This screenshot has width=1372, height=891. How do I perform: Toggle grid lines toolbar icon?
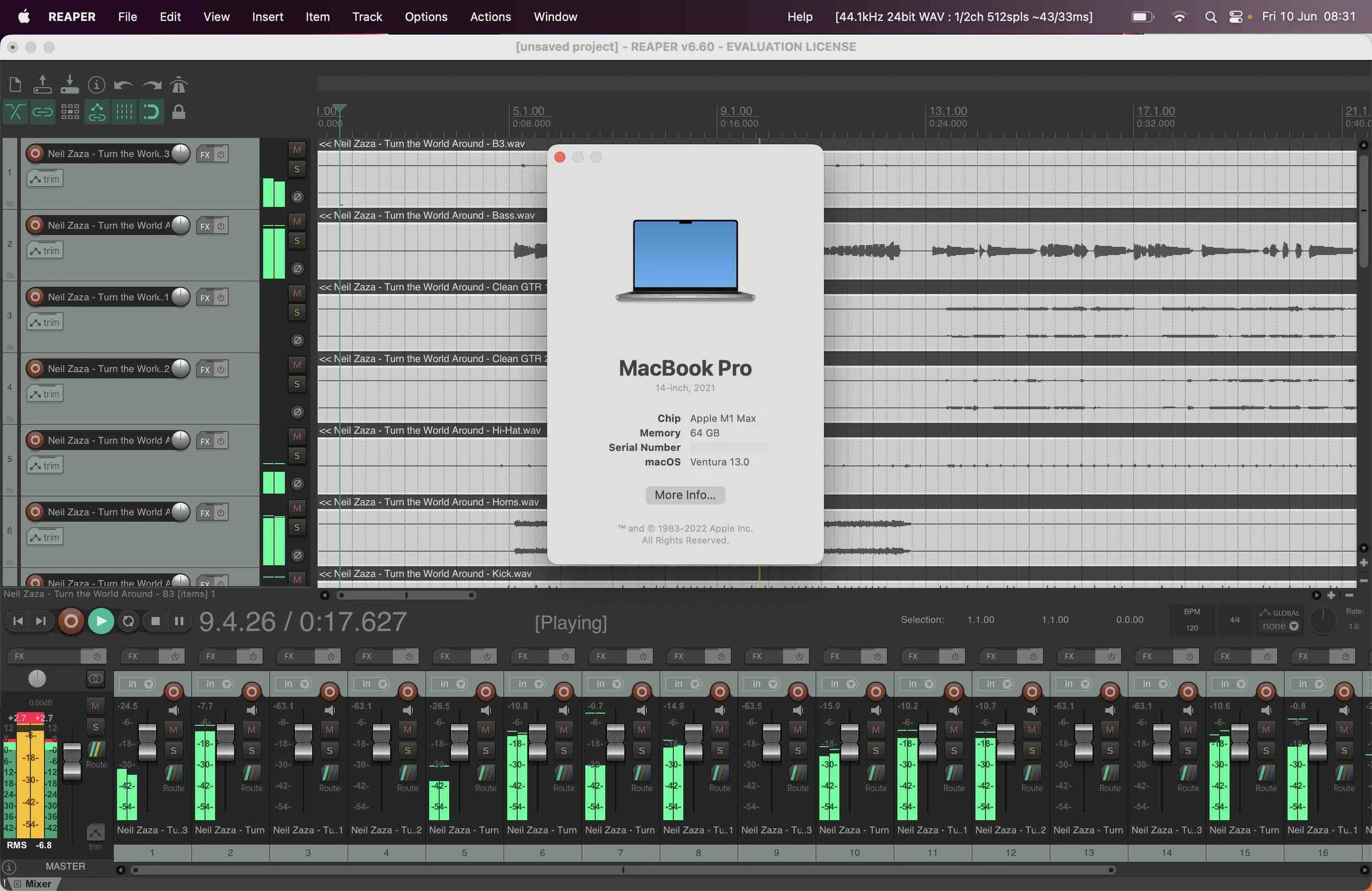click(x=124, y=112)
